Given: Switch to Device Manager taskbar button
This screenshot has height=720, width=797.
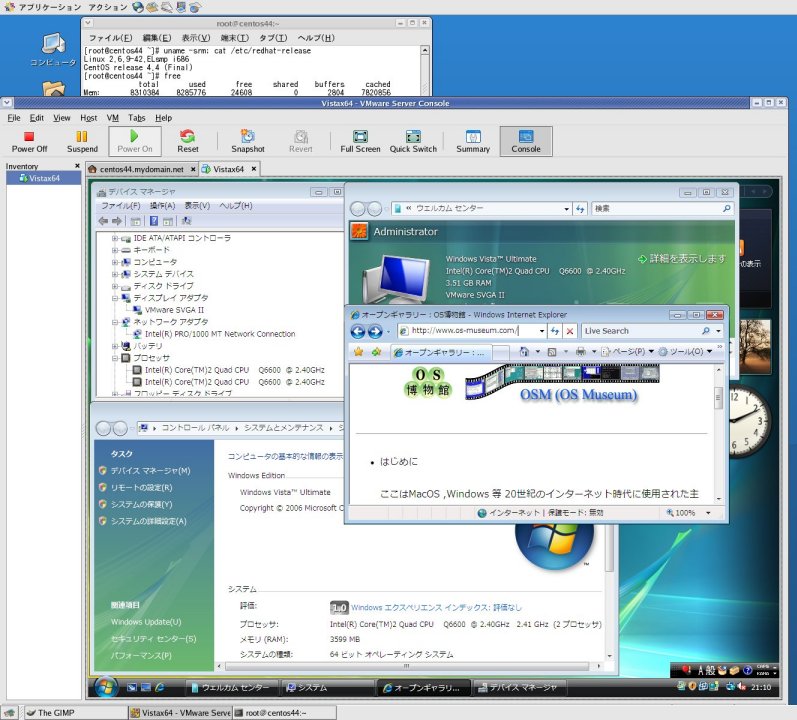Looking at the screenshot, I should pos(518,687).
